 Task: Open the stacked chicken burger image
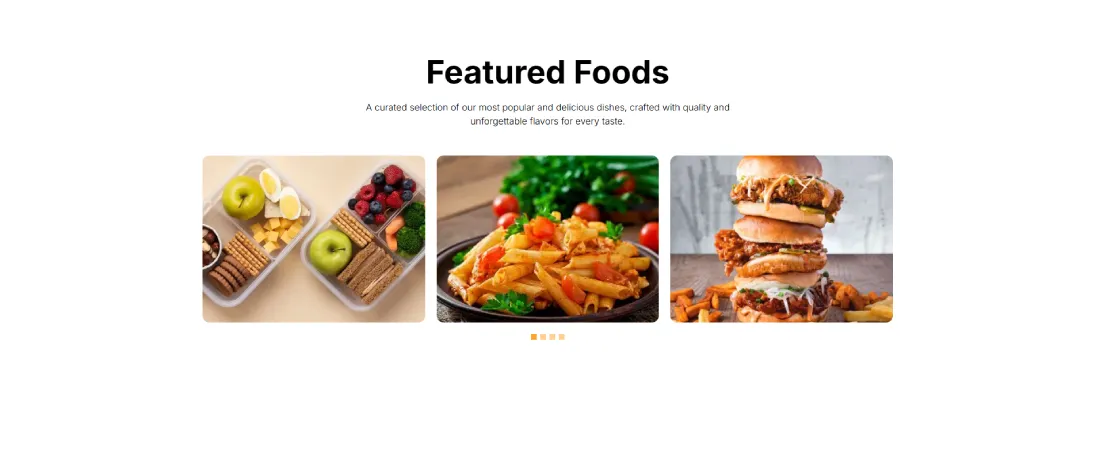click(x=781, y=239)
